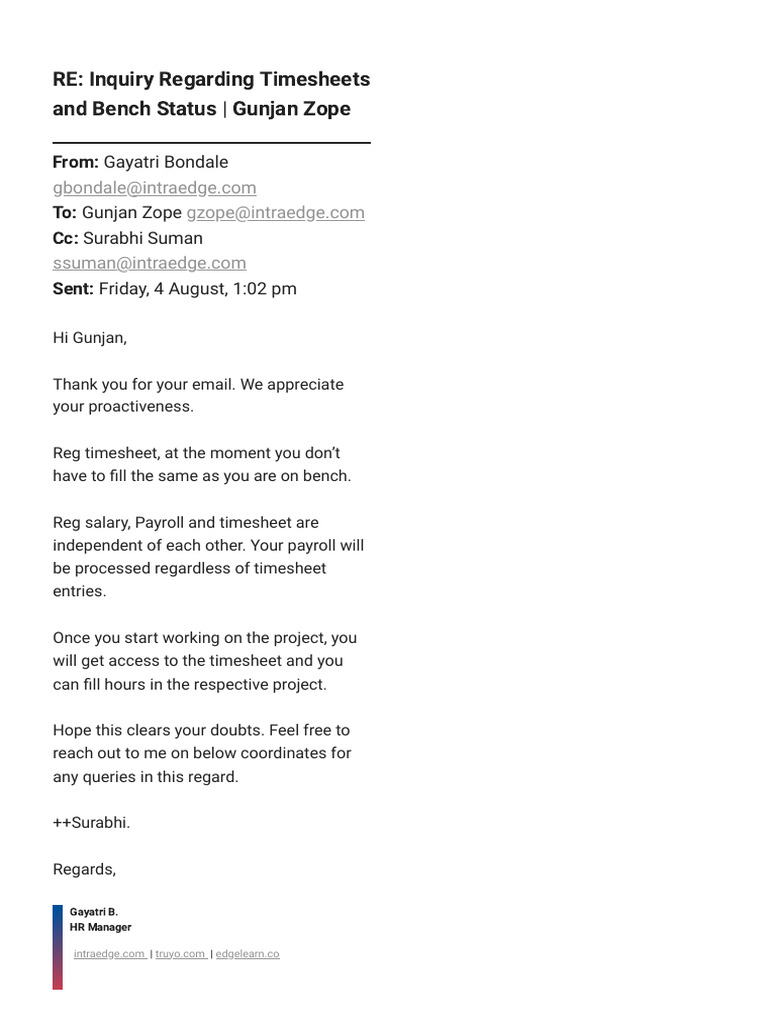Click the blue-red gradient signature bar
The height and width of the screenshot is (1024, 768).
coord(58,947)
